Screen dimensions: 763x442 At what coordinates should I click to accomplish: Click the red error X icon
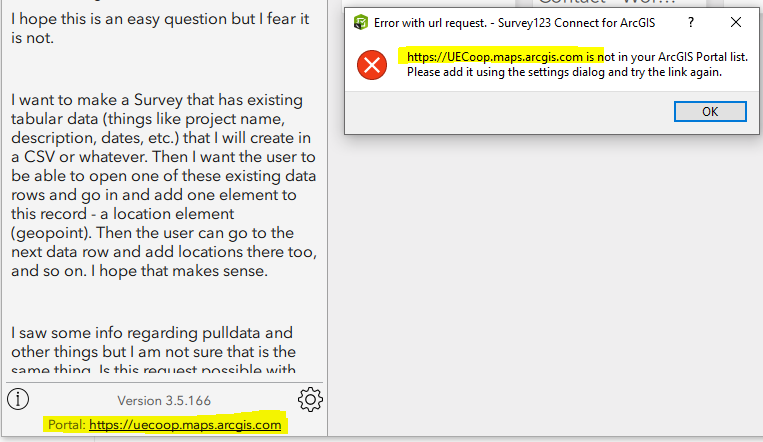372,65
